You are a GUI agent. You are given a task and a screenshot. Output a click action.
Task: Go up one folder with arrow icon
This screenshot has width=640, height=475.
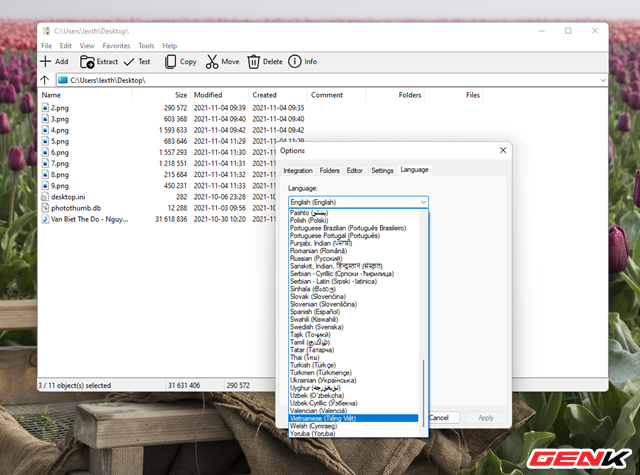pyautogui.click(x=45, y=80)
